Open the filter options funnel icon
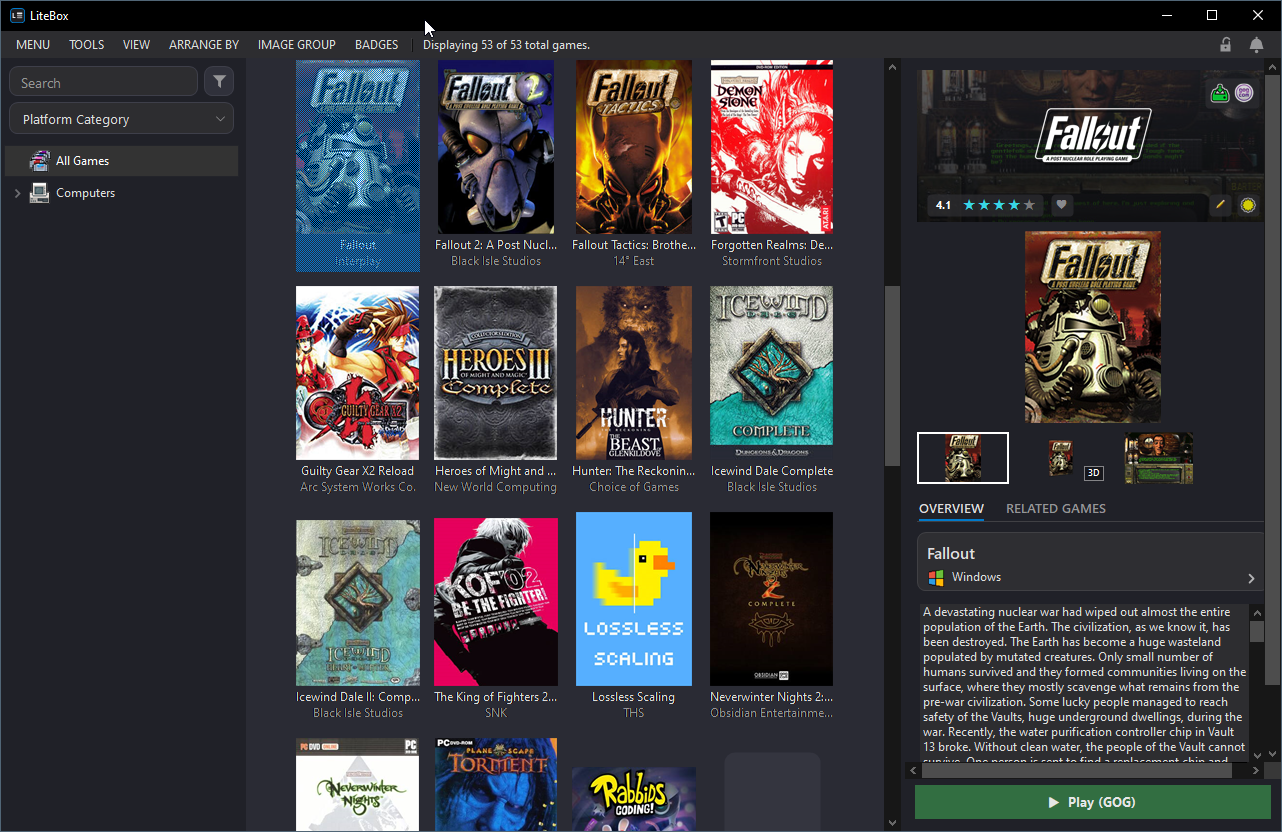The height and width of the screenshot is (832, 1282). pos(219,82)
